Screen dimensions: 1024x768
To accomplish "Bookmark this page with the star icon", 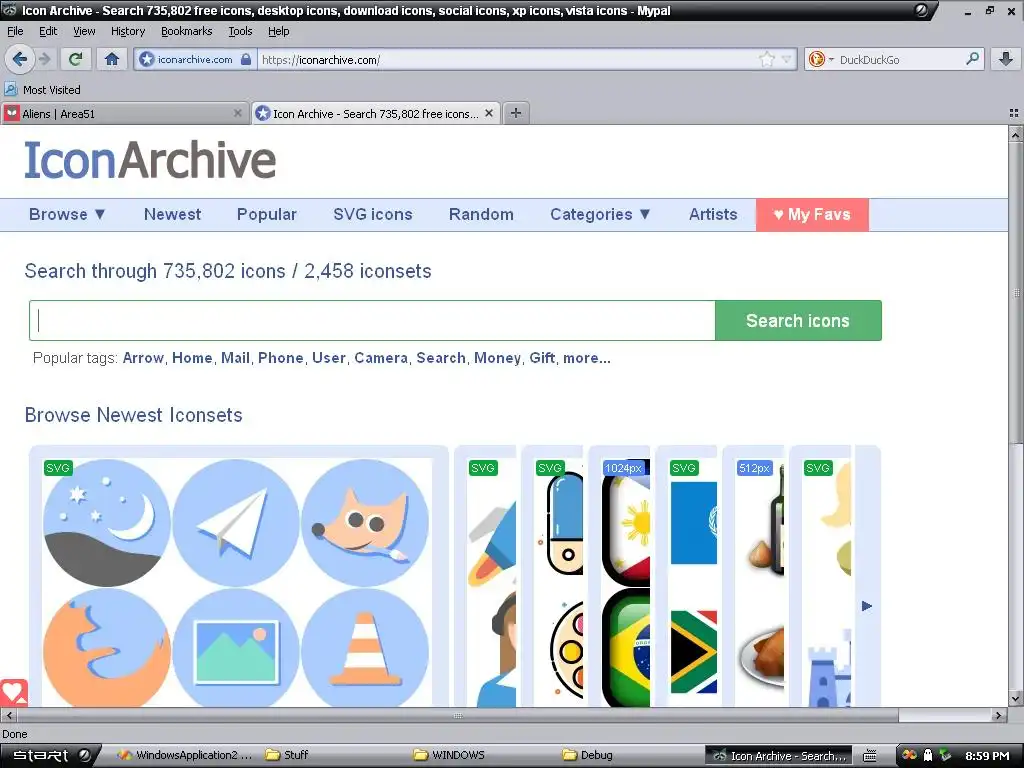I will (x=767, y=59).
